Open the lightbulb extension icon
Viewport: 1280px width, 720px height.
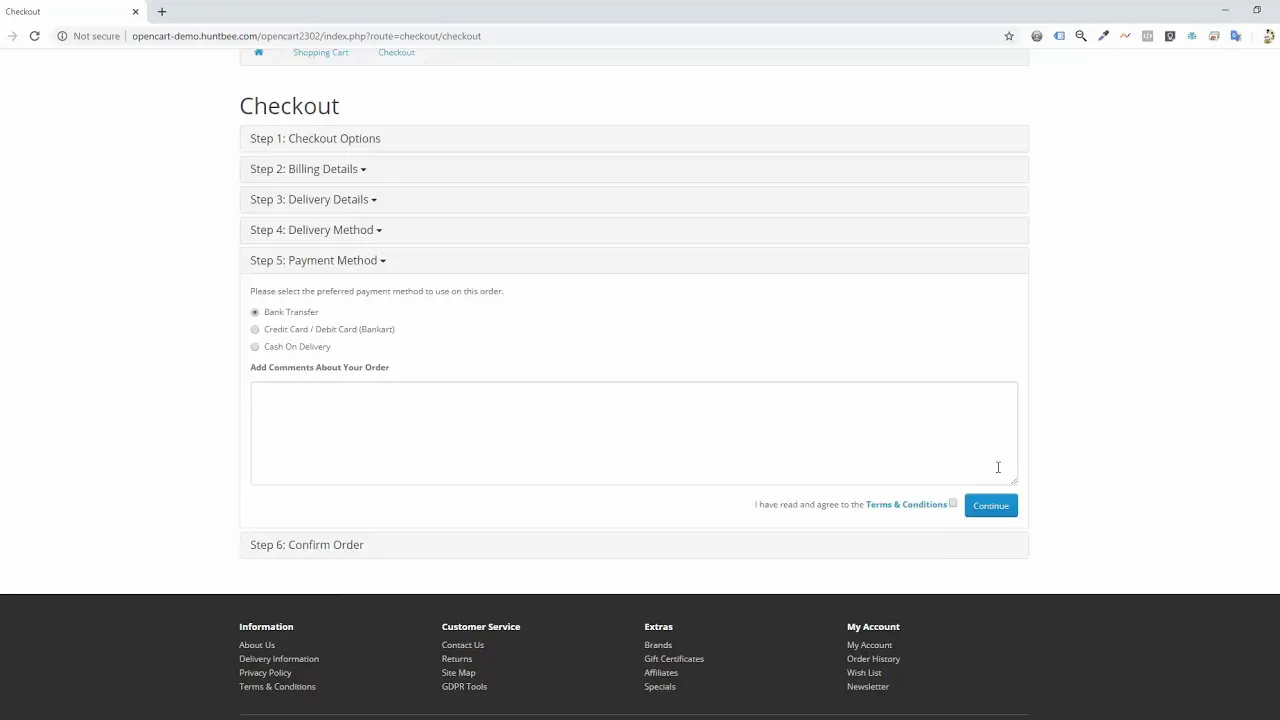pos(1170,36)
